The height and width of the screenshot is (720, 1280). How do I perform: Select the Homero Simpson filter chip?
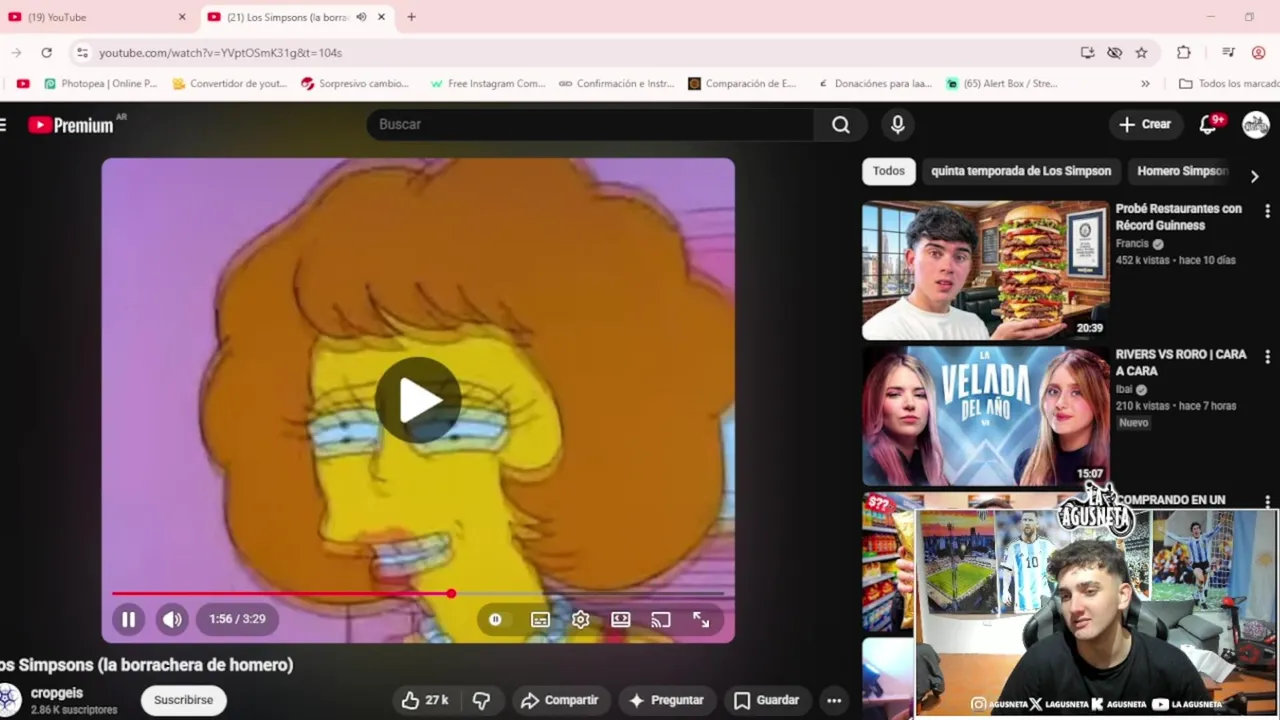tap(1182, 171)
